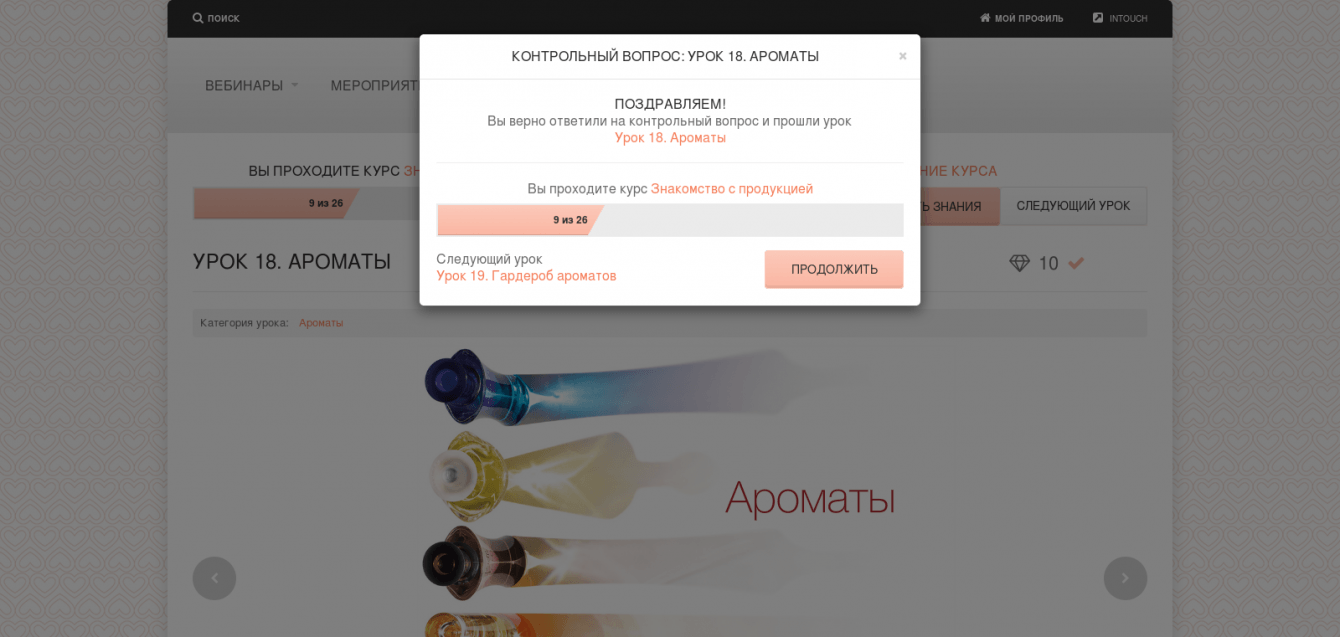
Task: Open the home icon beside Мой профиль
Action: 985,18
